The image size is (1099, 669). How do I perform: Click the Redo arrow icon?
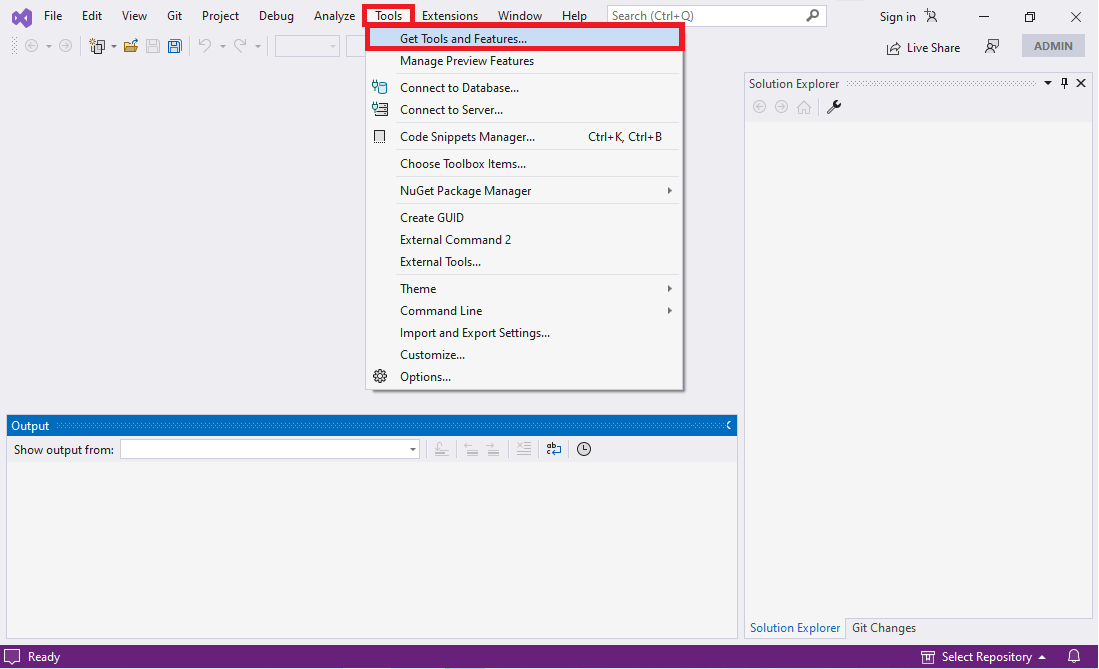(240, 46)
